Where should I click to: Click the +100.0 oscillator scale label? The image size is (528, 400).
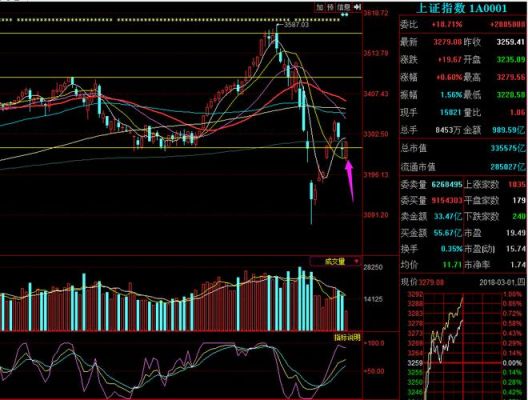[x=374, y=343]
